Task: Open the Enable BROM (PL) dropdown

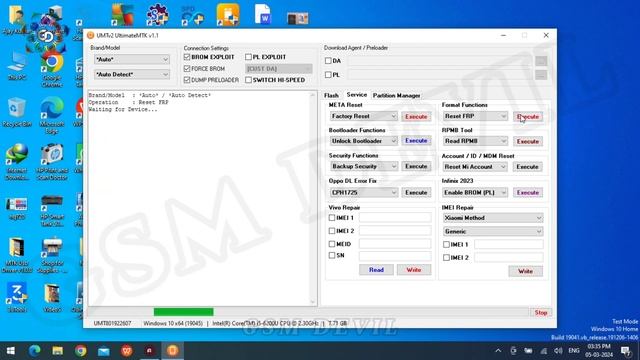Action: (x=475, y=192)
